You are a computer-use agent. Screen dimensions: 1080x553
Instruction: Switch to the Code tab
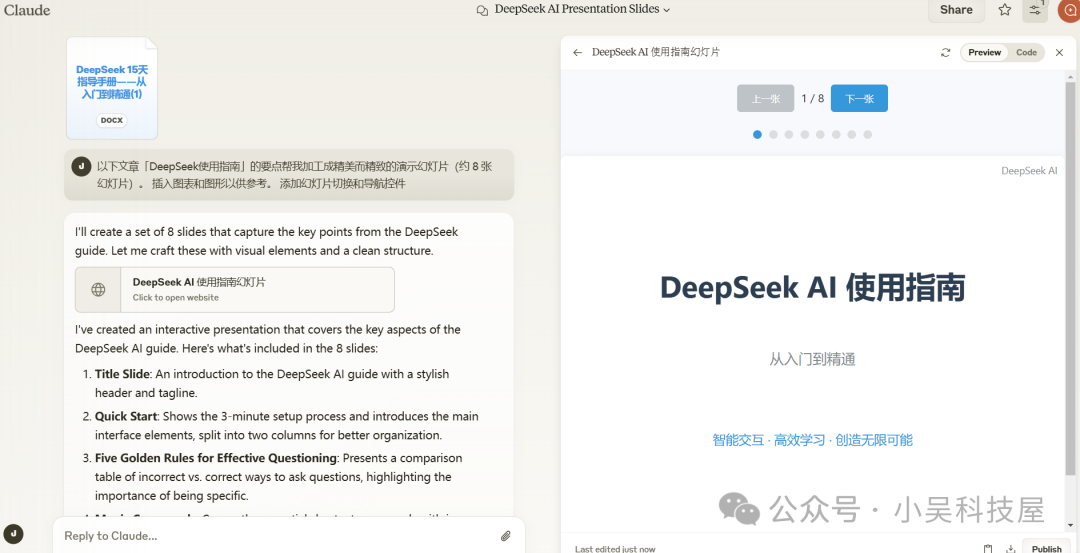pos(1026,52)
